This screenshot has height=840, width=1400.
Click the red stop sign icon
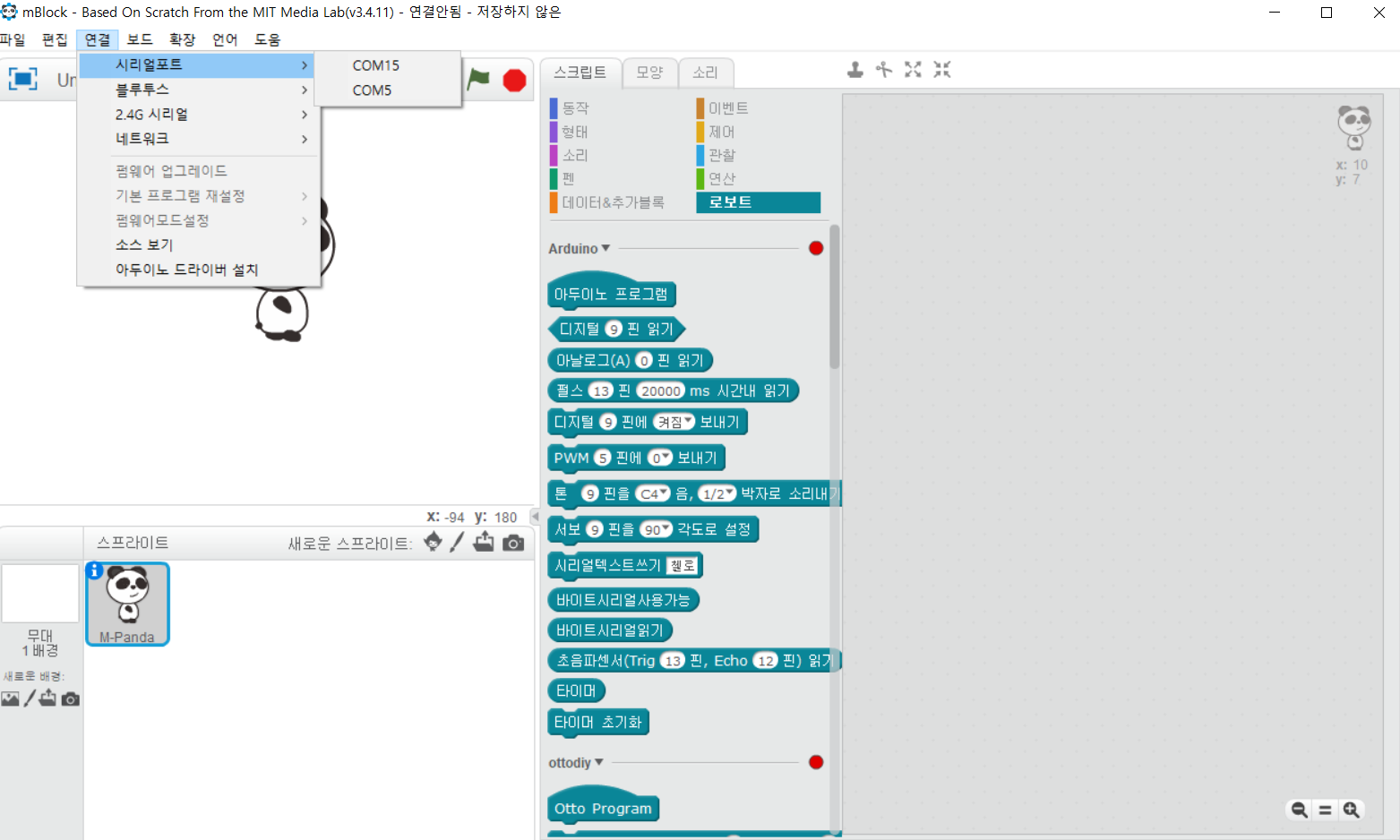click(x=514, y=81)
